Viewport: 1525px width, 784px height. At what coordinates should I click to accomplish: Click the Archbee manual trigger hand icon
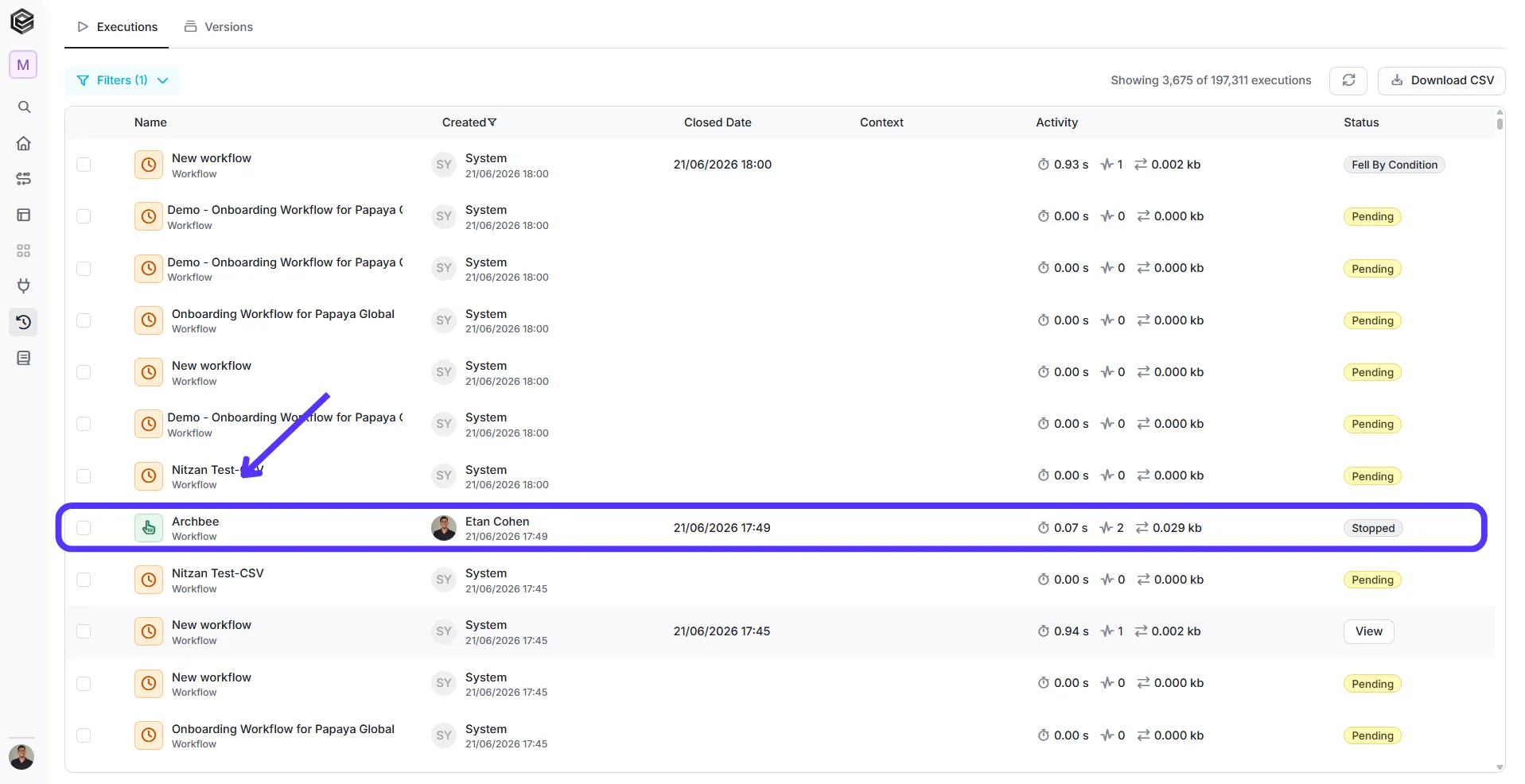point(149,528)
